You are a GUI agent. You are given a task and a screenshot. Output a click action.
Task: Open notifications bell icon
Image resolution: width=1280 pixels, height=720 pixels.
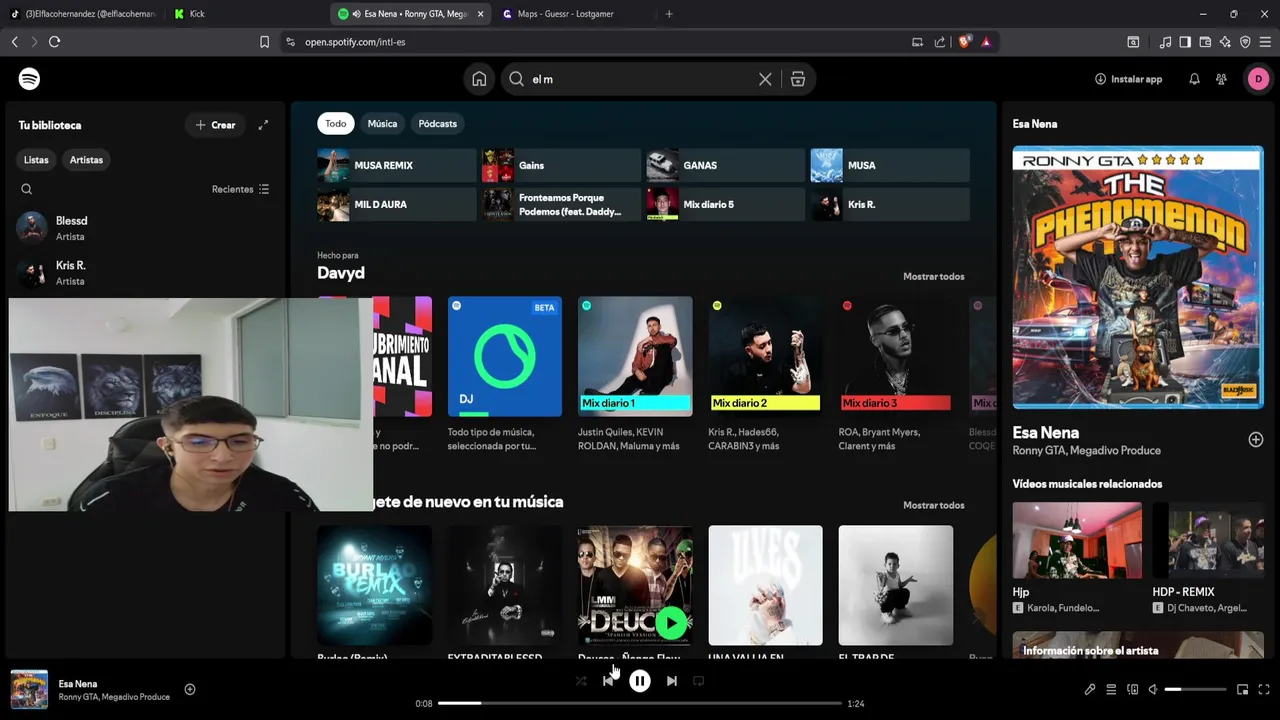point(1194,79)
